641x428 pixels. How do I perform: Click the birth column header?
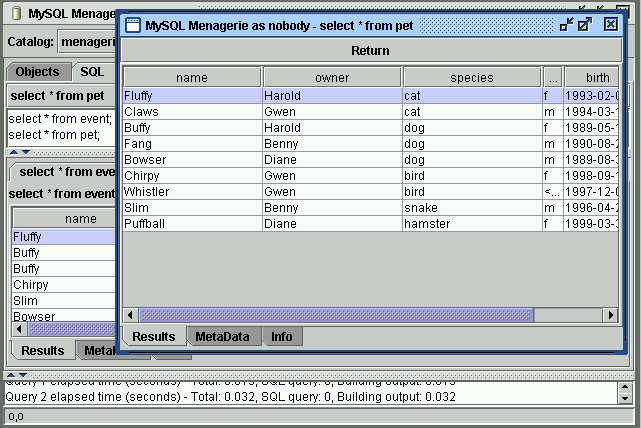591,77
